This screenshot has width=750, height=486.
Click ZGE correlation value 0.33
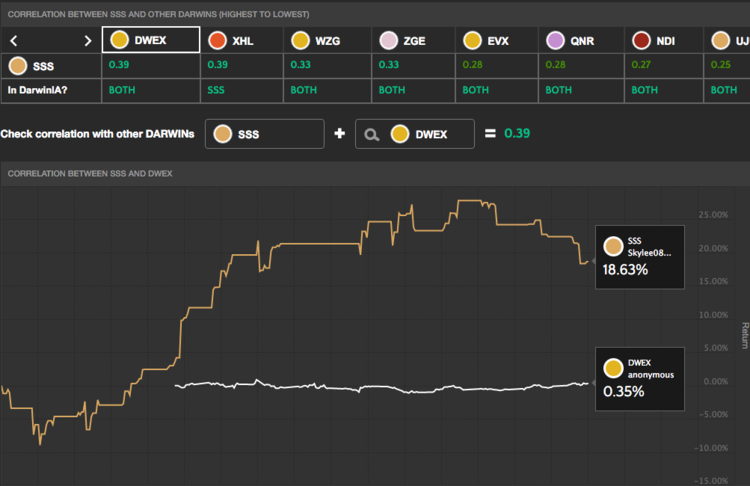pyautogui.click(x=388, y=65)
